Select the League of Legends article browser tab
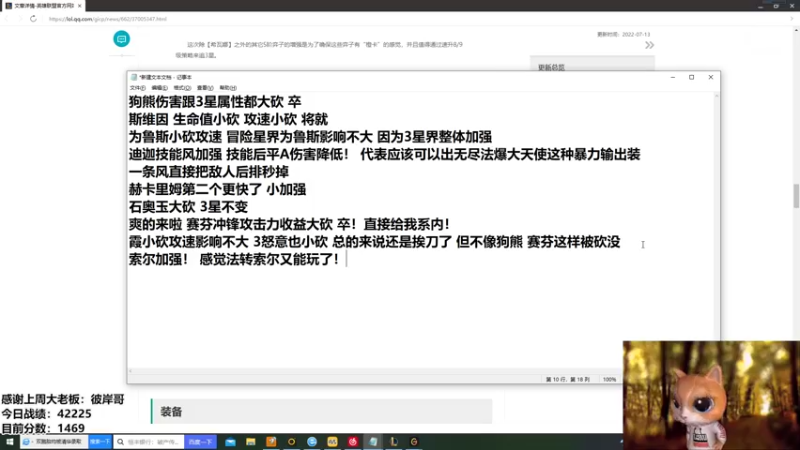Viewport: 800px width, 450px height. [43, 6]
